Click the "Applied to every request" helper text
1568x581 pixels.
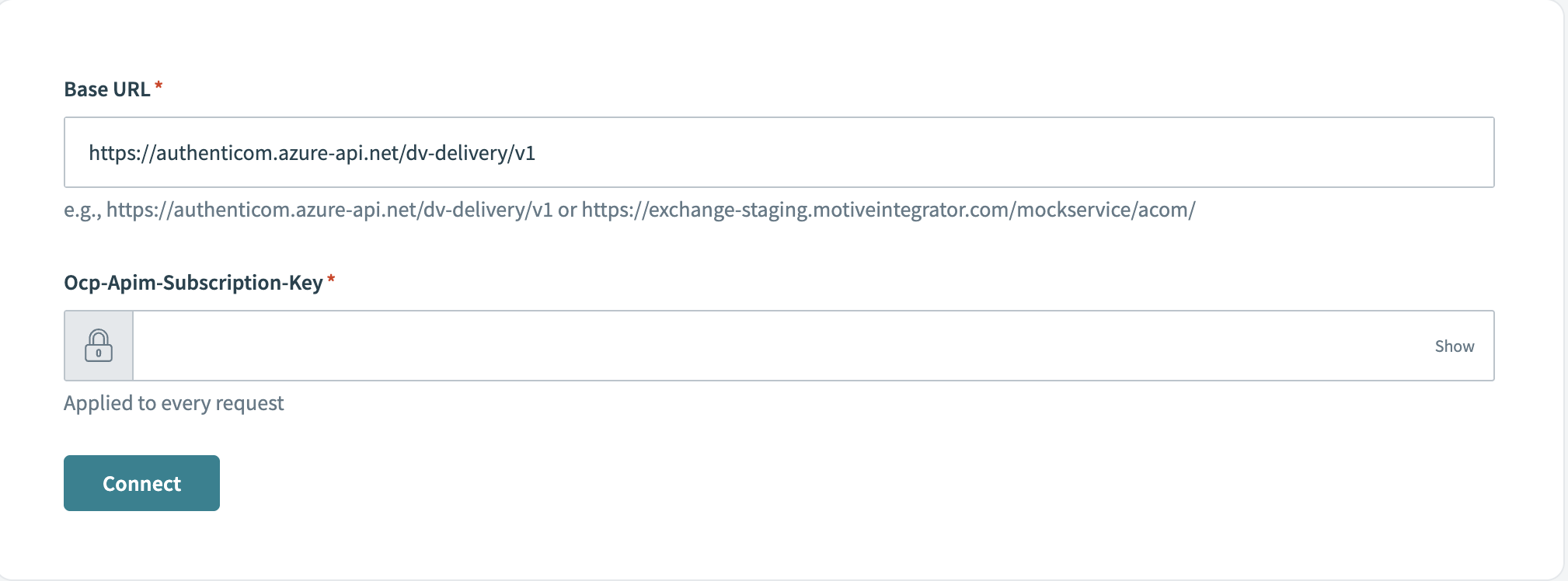[x=173, y=403]
